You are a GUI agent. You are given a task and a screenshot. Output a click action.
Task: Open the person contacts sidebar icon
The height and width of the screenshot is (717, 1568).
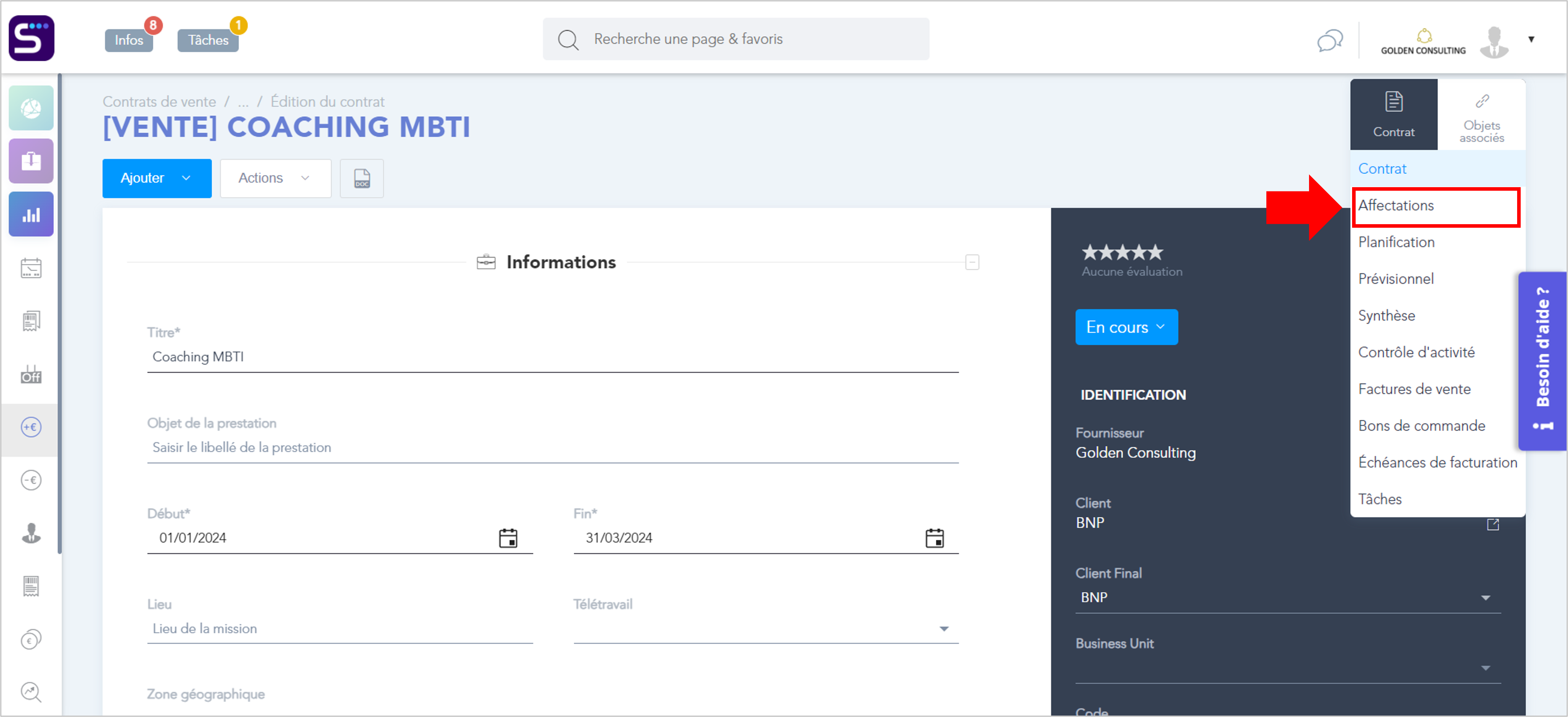[31, 533]
